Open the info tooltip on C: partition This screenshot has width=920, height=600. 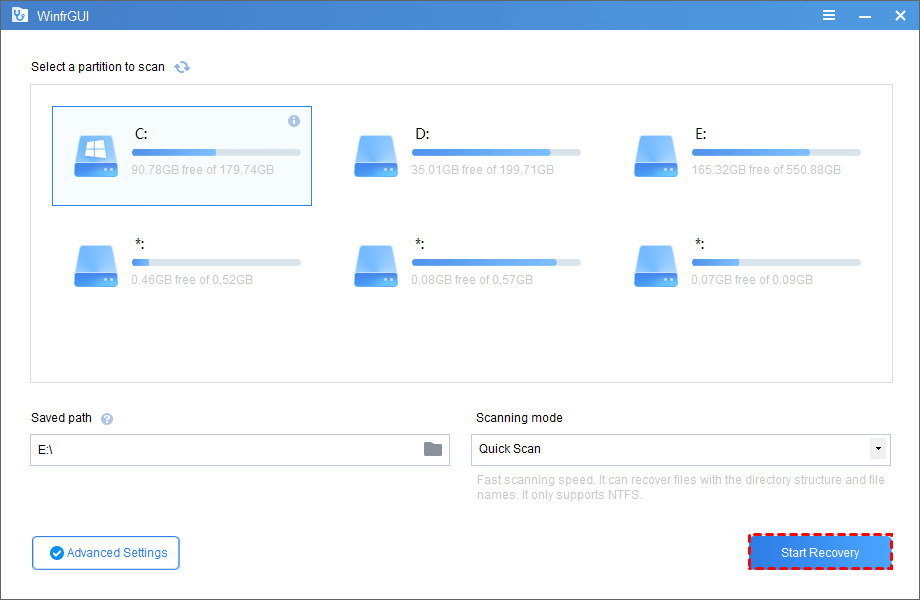[x=293, y=120]
